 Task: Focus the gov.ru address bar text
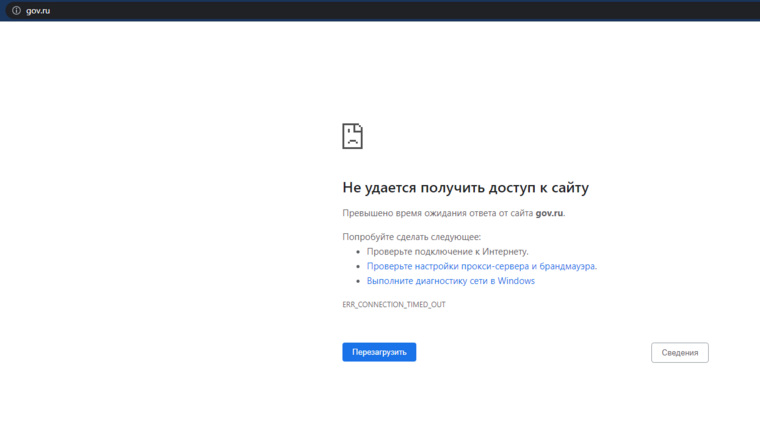point(38,11)
